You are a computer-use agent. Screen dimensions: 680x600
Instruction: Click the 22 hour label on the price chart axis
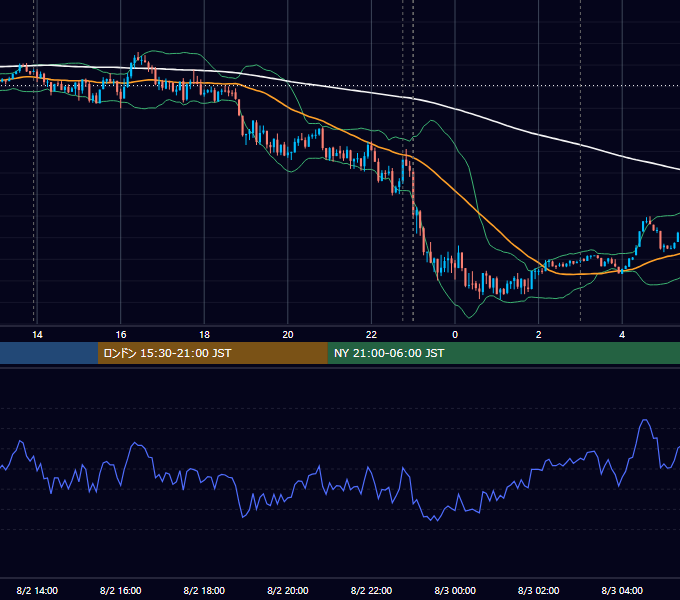pos(371,335)
